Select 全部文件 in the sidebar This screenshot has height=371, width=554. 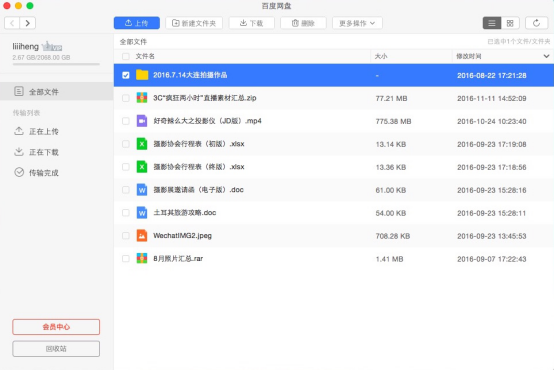57,92
